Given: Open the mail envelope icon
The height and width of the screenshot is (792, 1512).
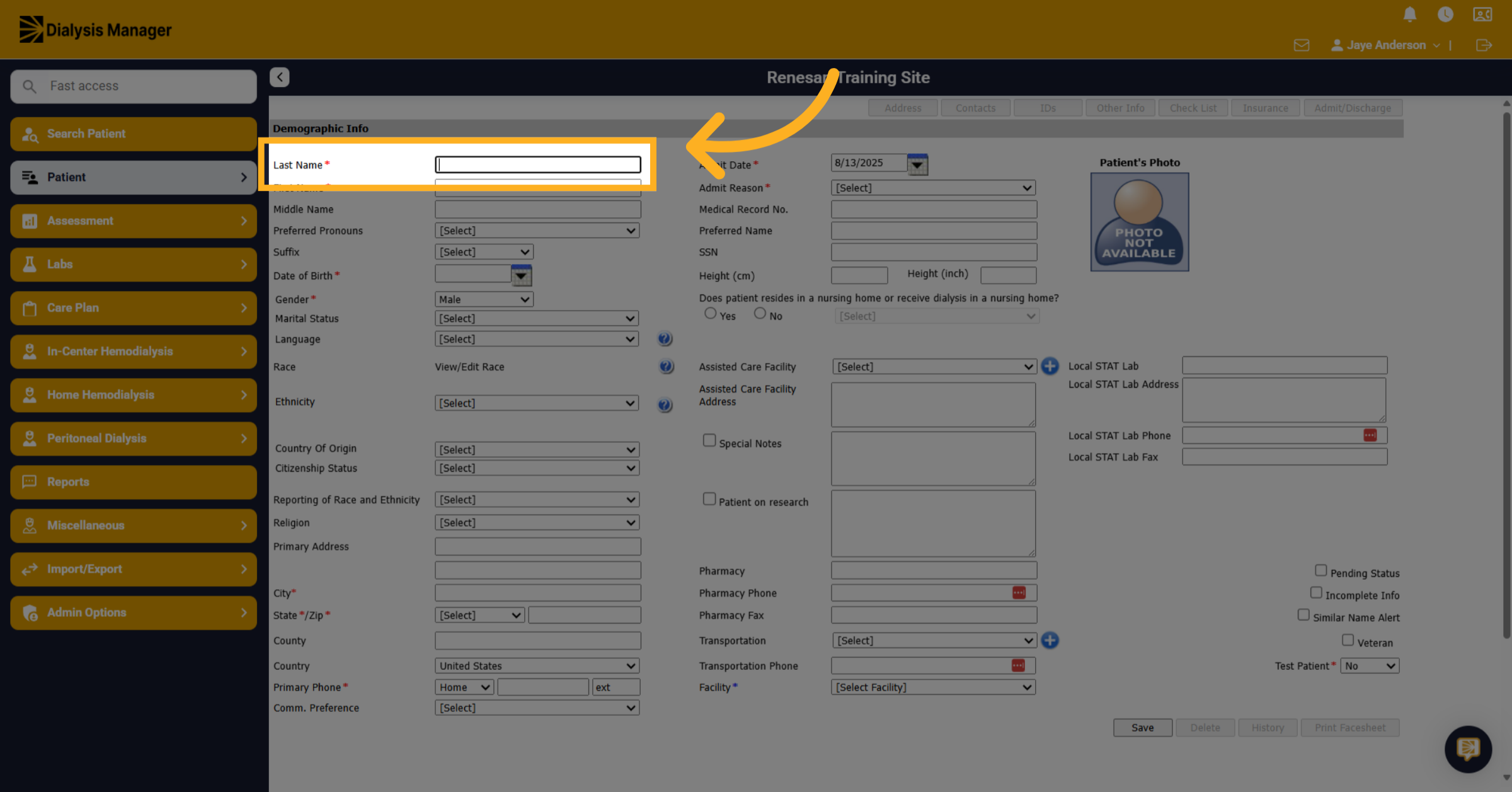Looking at the screenshot, I should (x=1302, y=45).
